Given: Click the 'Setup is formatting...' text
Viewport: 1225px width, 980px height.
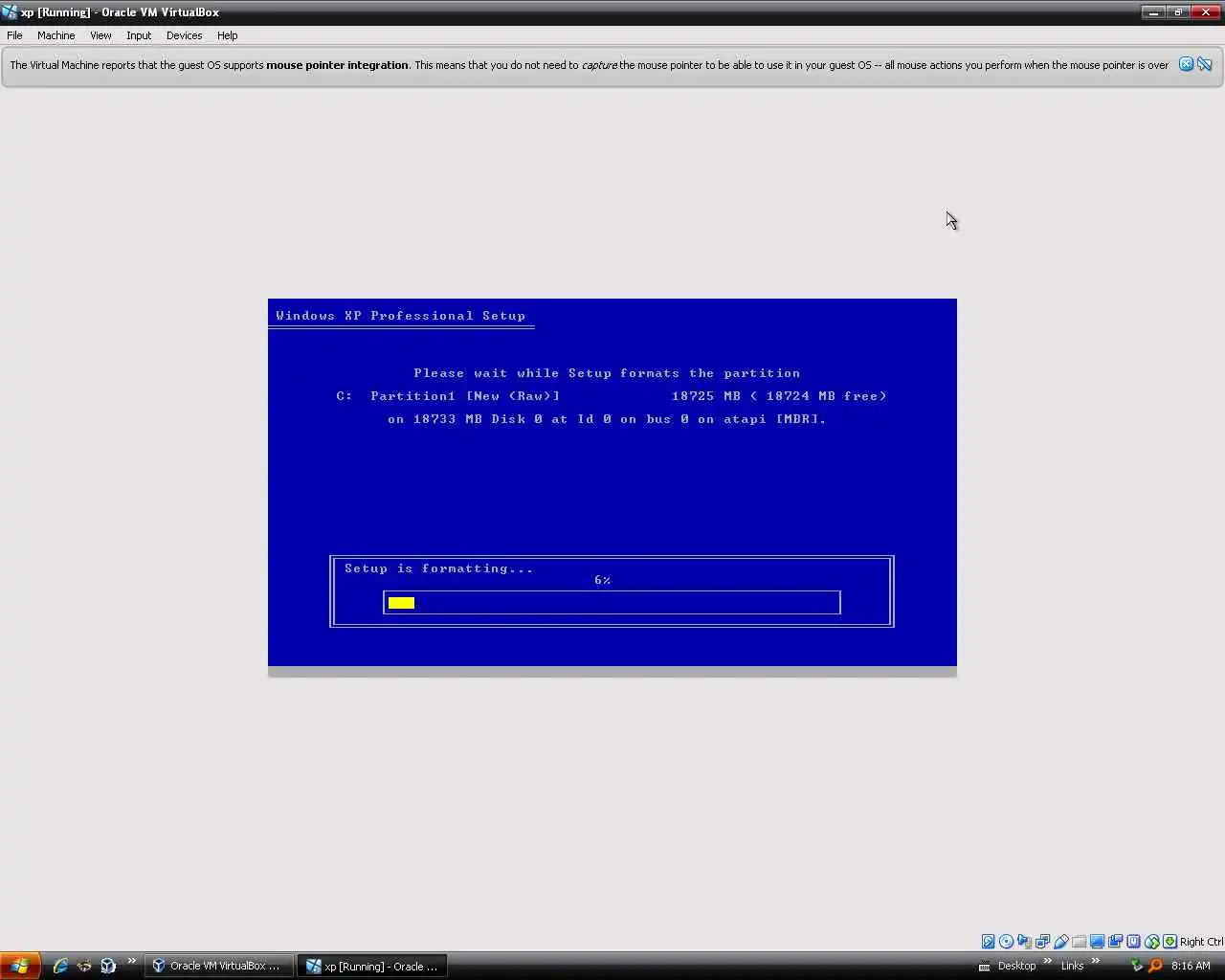Looking at the screenshot, I should point(438,568).
